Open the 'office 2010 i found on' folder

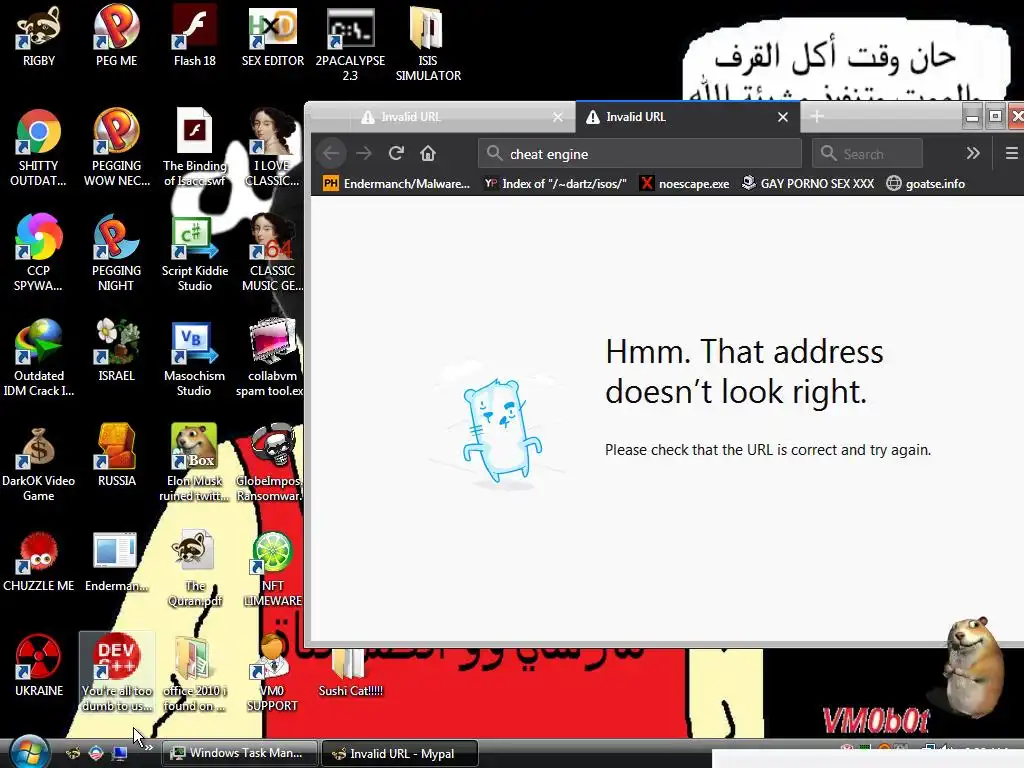click(x=195, y=674)
